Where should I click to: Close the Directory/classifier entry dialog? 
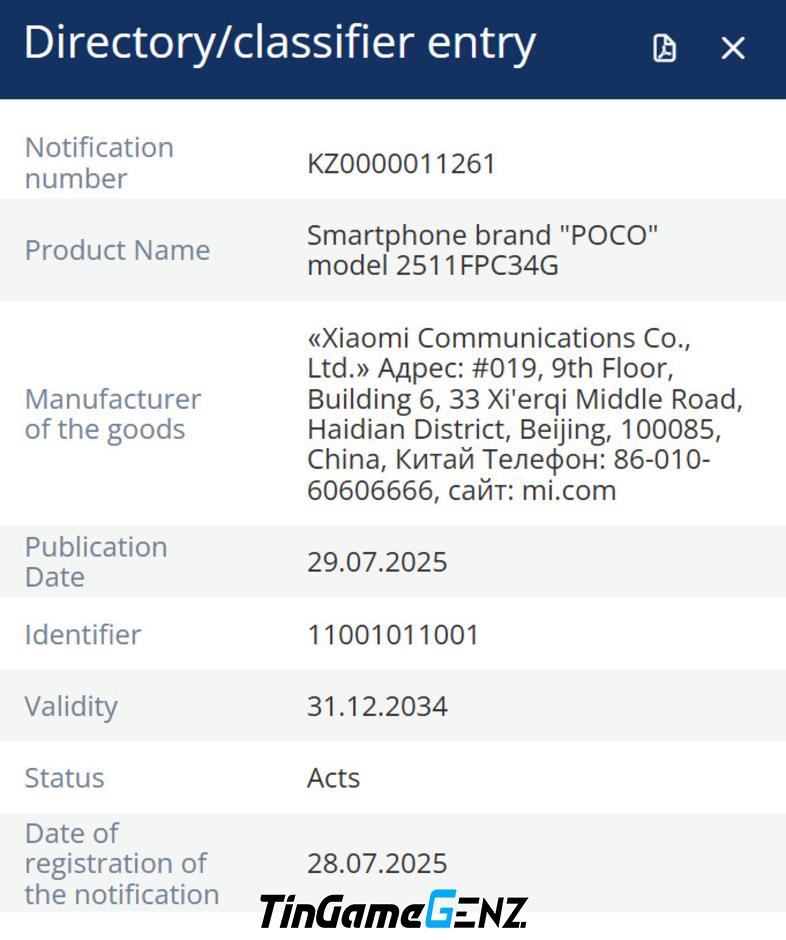coord(733,48)
